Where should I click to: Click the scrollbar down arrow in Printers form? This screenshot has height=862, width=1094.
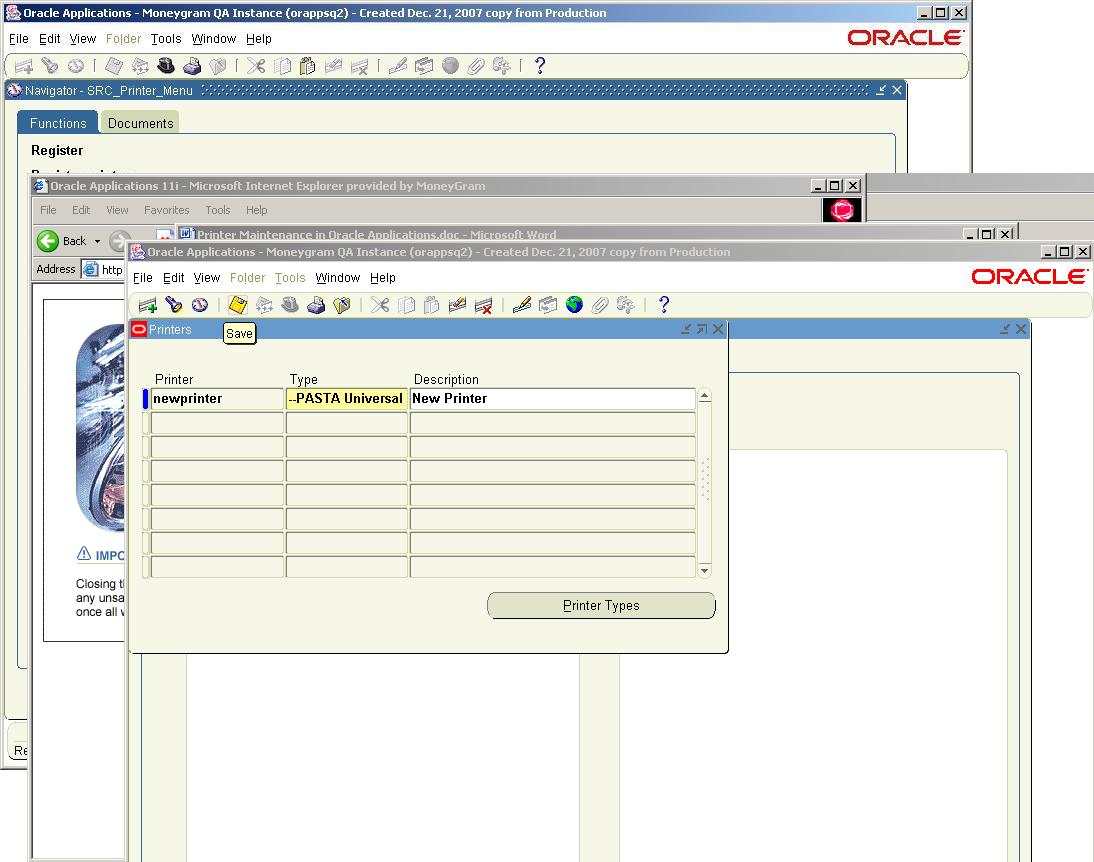704,570
